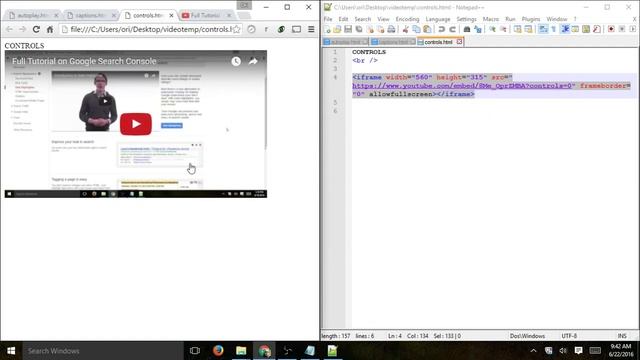Close the controls.html tab in Notepad++
Viewport: 640px width, 360px height.
(x=459, y=42)
